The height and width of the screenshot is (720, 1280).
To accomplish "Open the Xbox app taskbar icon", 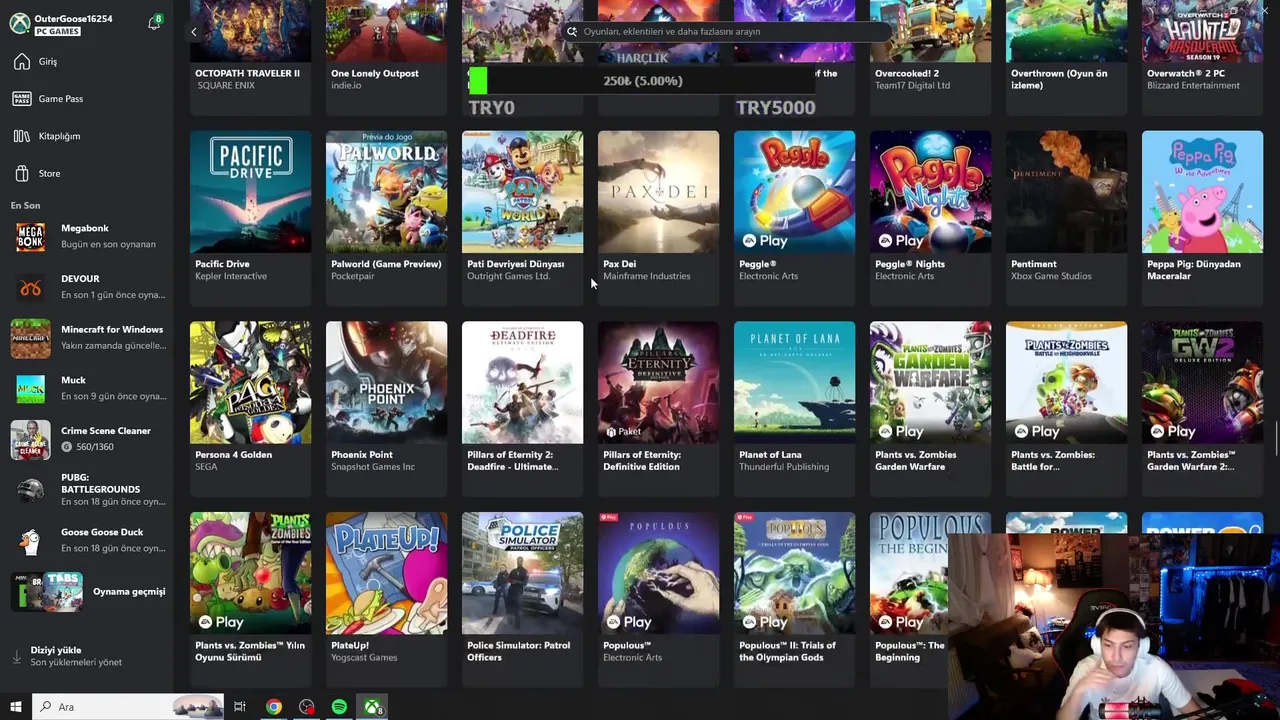I will point(372,707).
